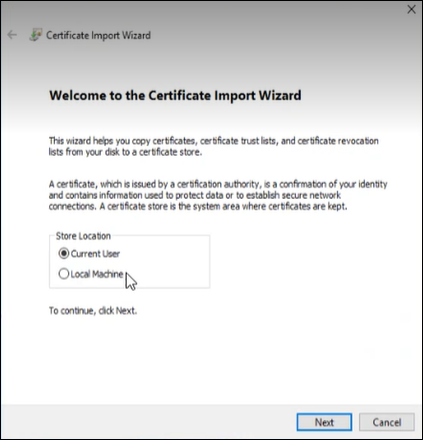Click the 'To continue, click Next.' text
This screenshot has height=440, width=423.
[93, 311]
